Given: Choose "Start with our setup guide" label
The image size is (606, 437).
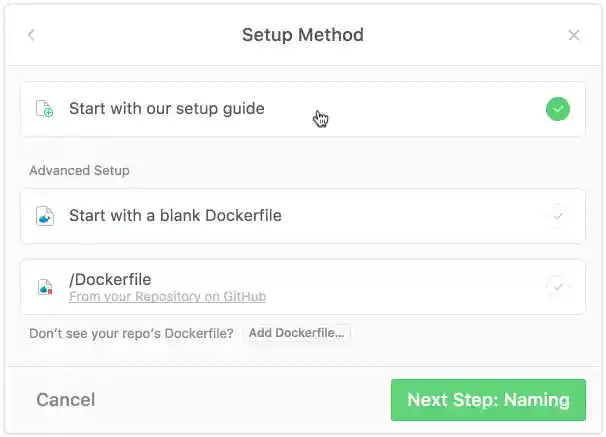Looking at the screenshot, I should pyautogui.click(x=167, y=109).
